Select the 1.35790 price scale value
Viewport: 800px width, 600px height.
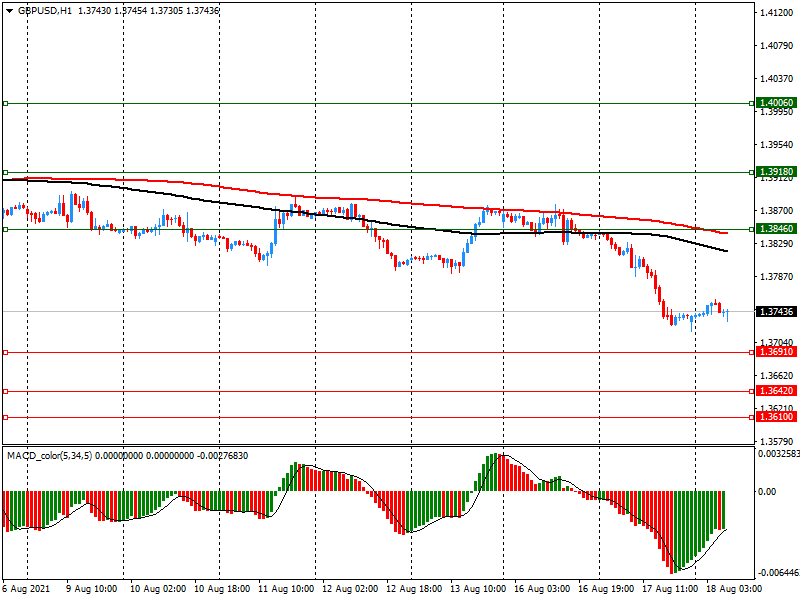[x=777, y=441]
